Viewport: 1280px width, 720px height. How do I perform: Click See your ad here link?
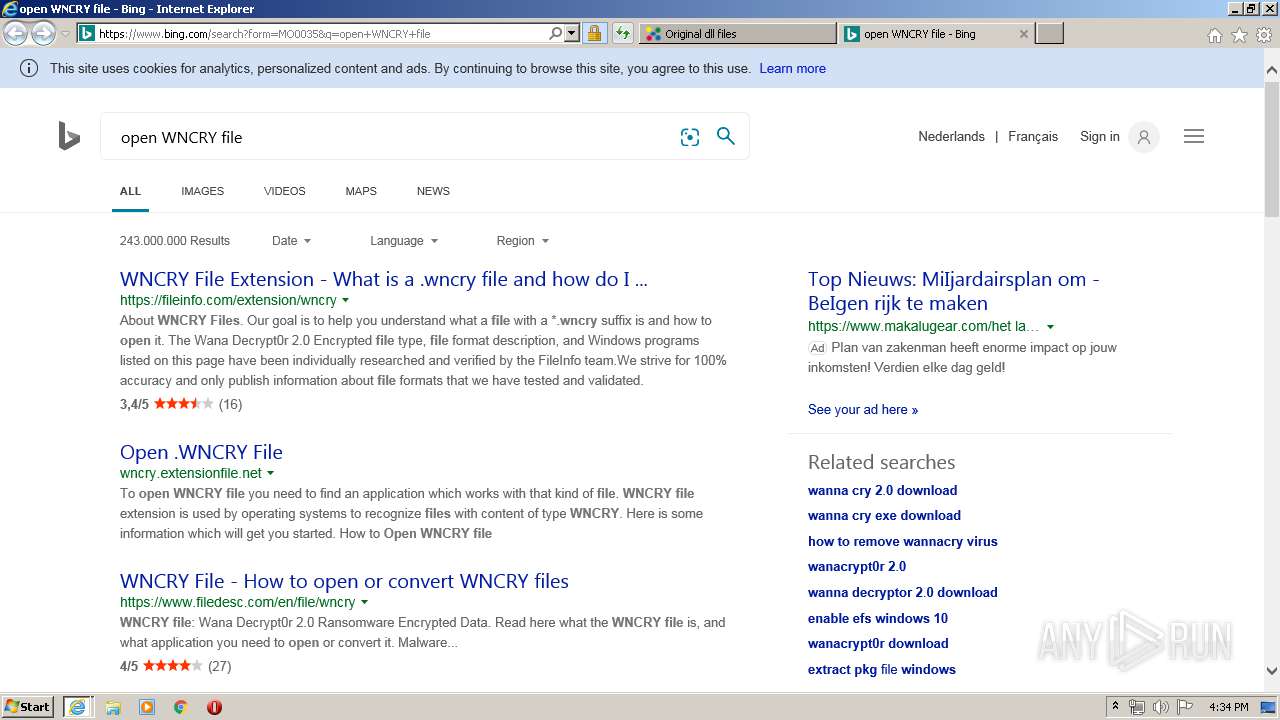pos(863,409)
